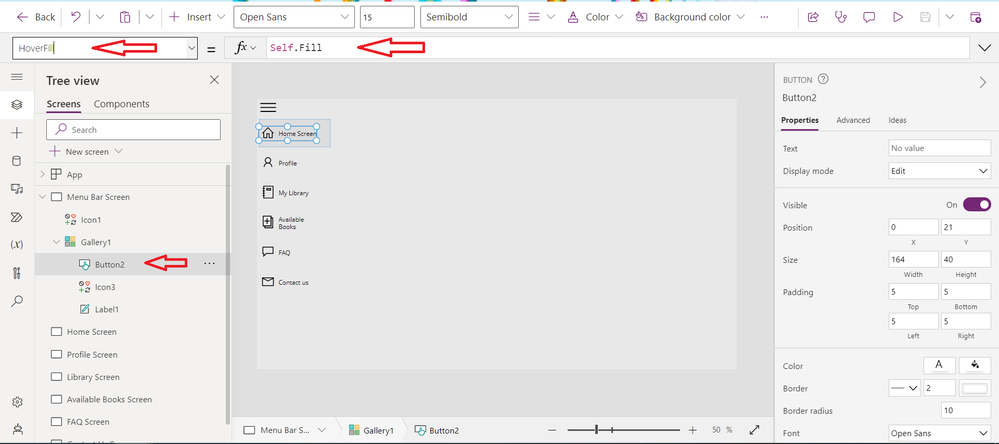
Task: Open the virtual agent icon at sidebar bottom
Action: [x=17, y=429]
